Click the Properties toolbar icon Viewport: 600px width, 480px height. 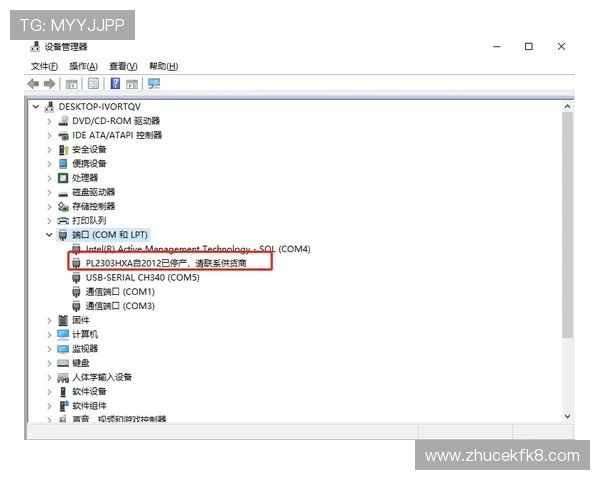(93, 83)
